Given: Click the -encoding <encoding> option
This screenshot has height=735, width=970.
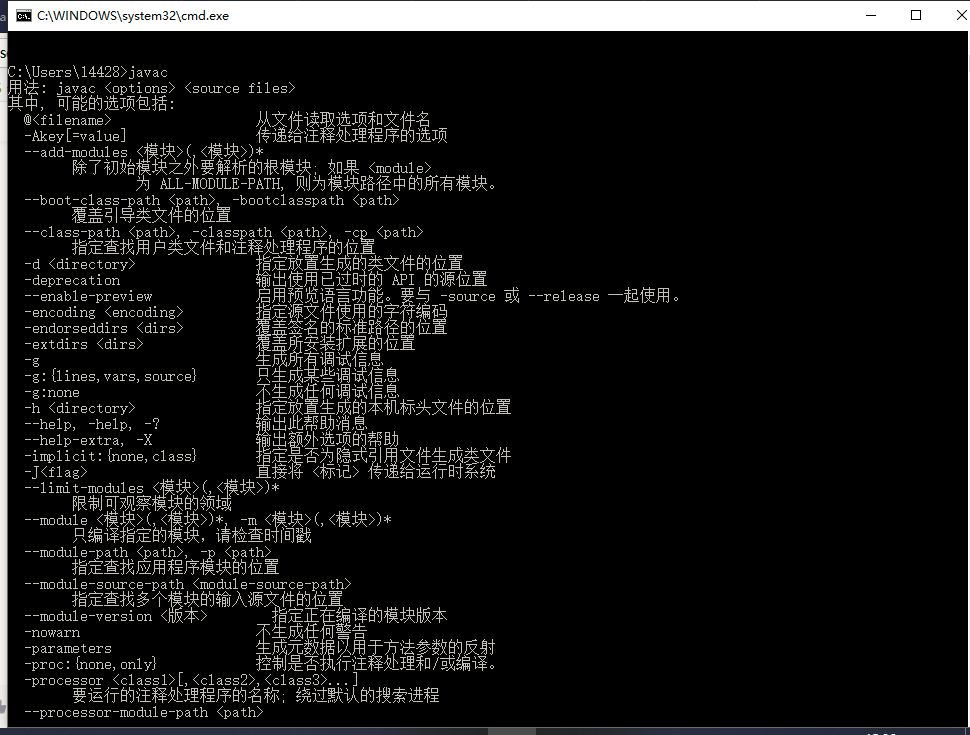Looking at the screenshot, I should click(x=103, y=312).
